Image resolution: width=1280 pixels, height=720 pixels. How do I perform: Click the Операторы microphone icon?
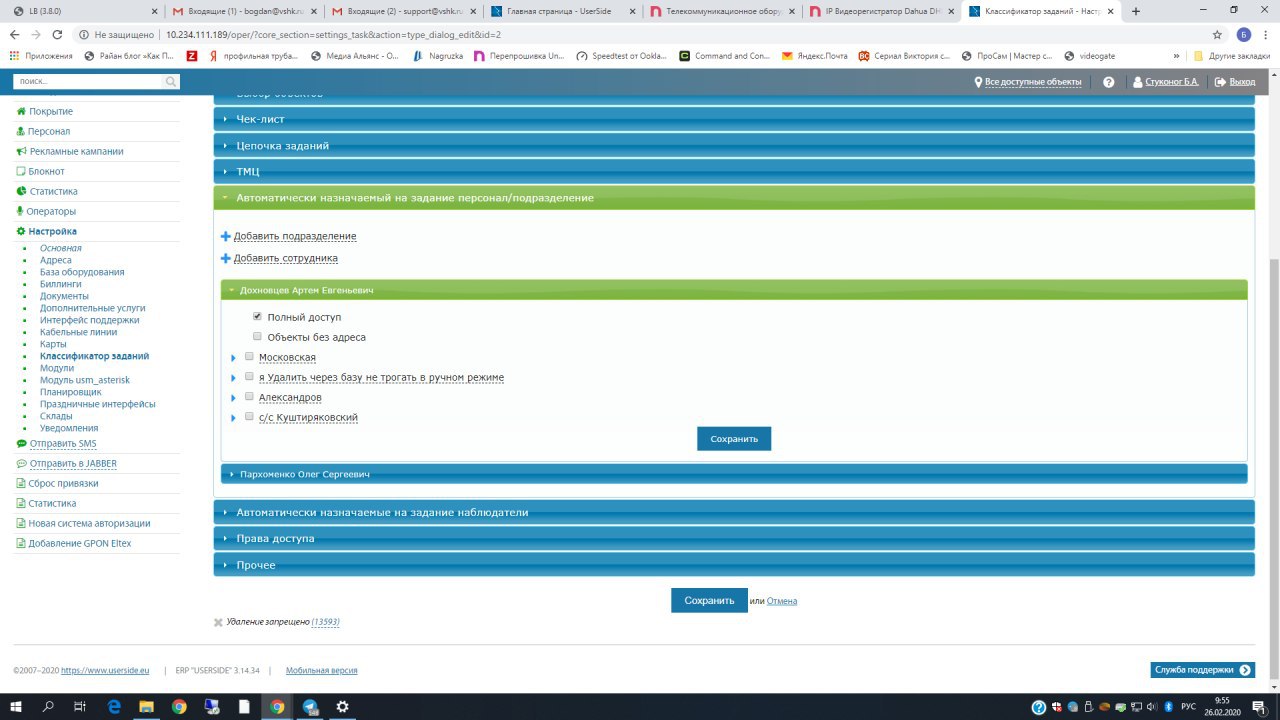tap(20, 211)
